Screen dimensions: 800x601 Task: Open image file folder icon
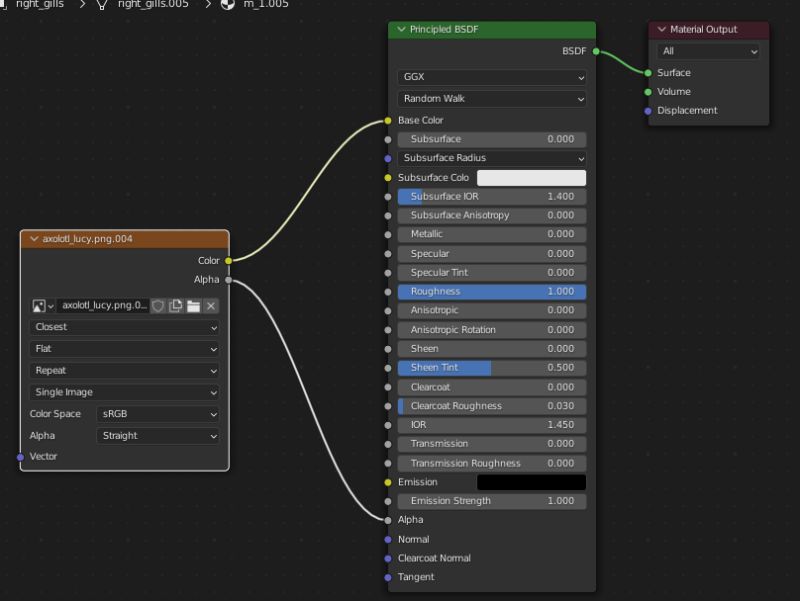tap(193, 306)
